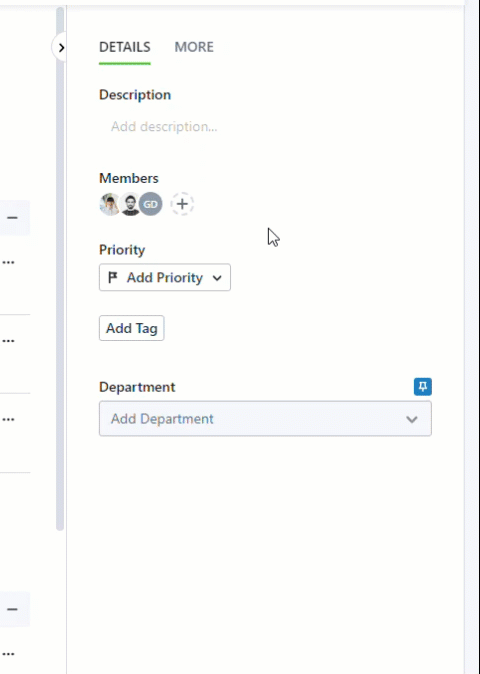
Task: Collapse the lower group with minus icon
Action: pos(12,609)
